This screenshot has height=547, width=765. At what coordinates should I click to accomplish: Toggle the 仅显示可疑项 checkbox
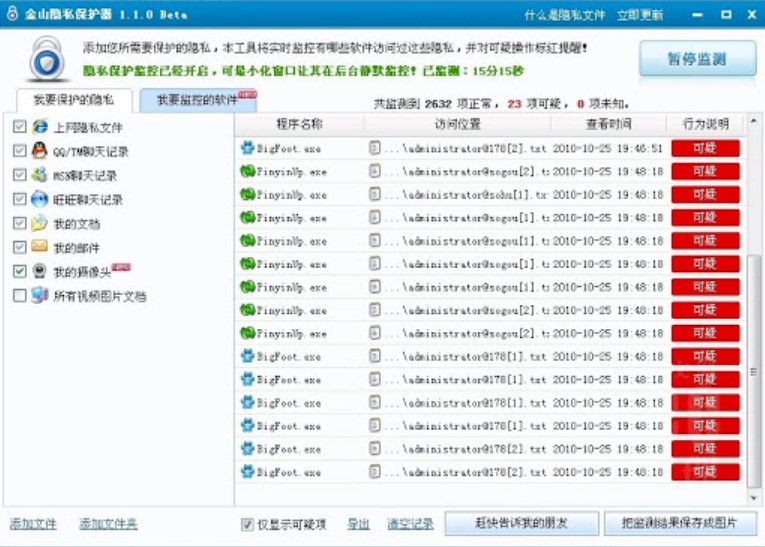(x=247, y=525)
